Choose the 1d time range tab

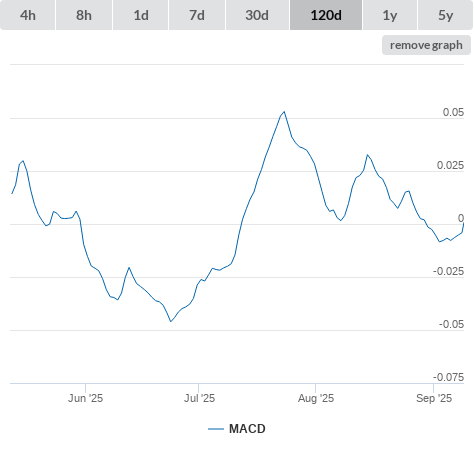coord(141,15)
